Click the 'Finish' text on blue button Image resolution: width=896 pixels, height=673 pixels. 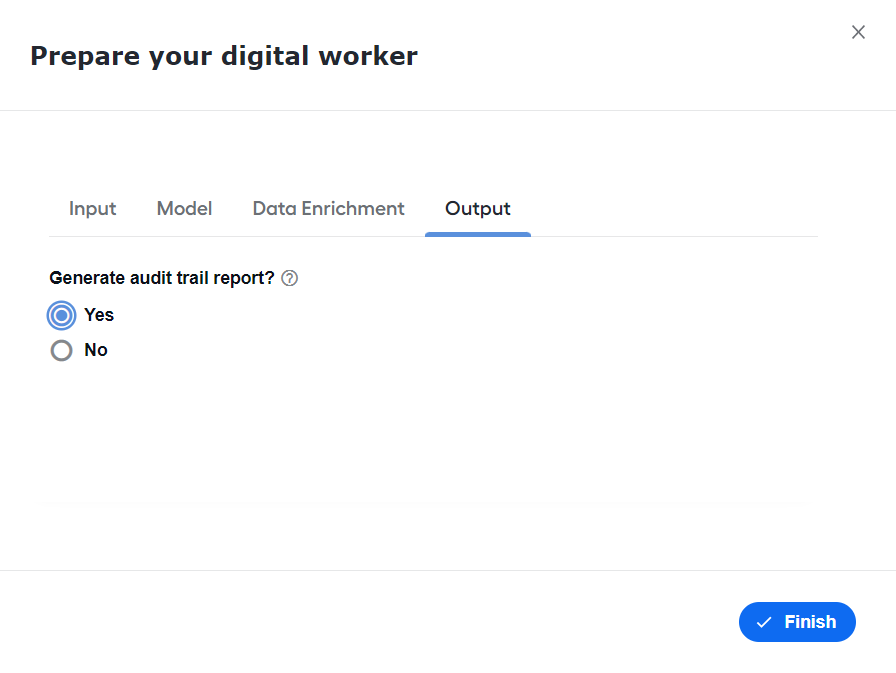point(810,622)
